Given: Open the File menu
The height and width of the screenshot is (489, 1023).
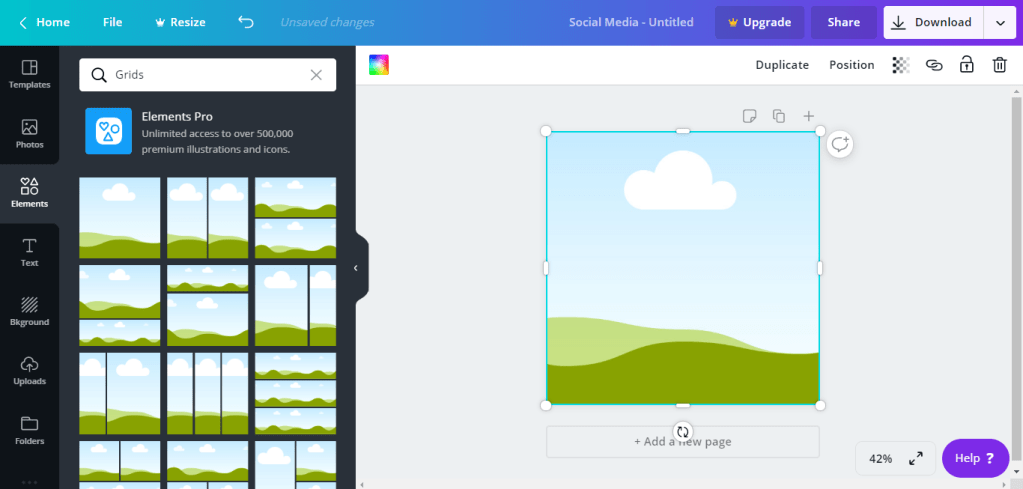Looking at the screenshot, I should click(113, 22).
